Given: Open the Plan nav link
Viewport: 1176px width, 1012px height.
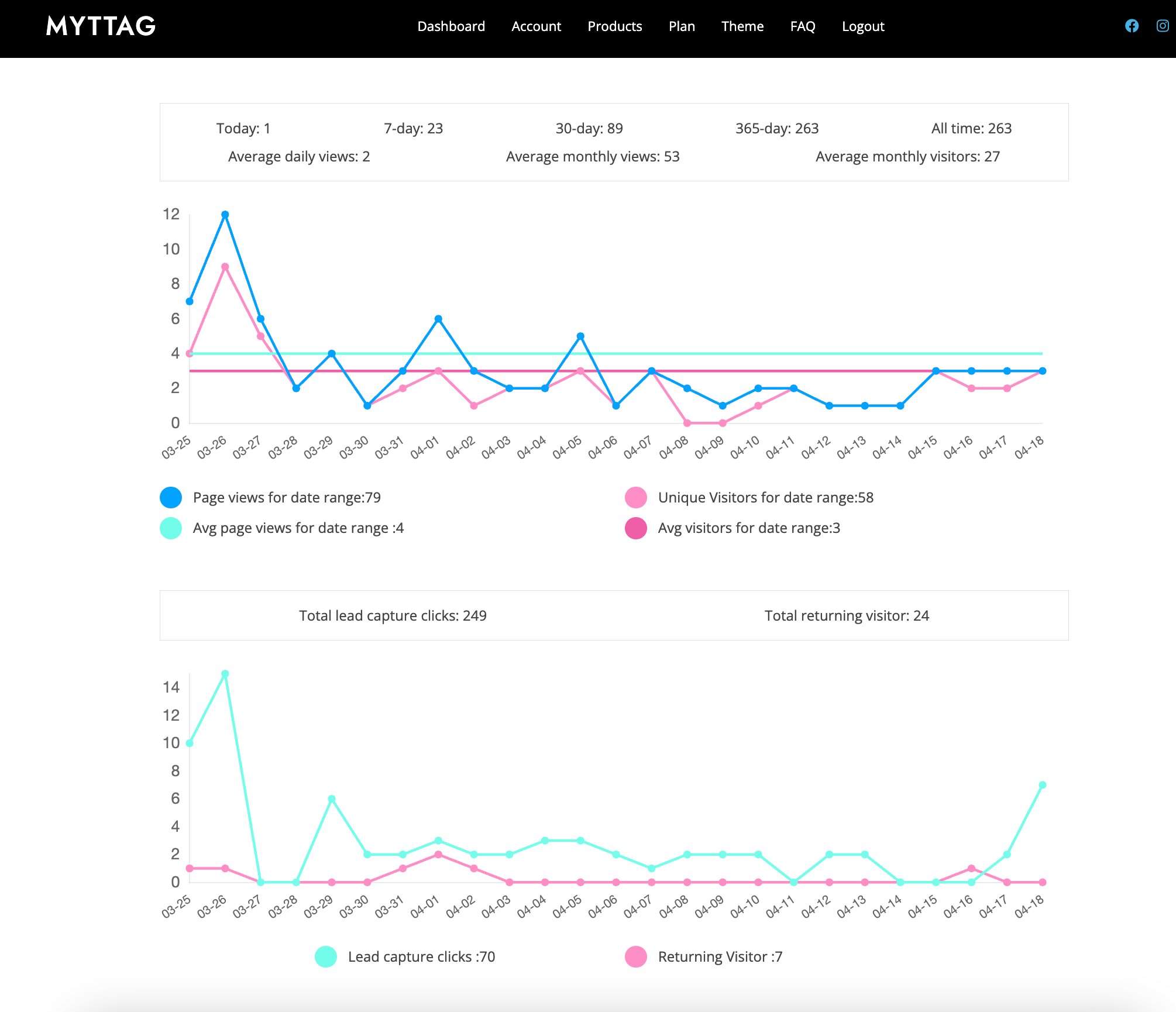Looking at the screenshot, I should pos(682,26).
